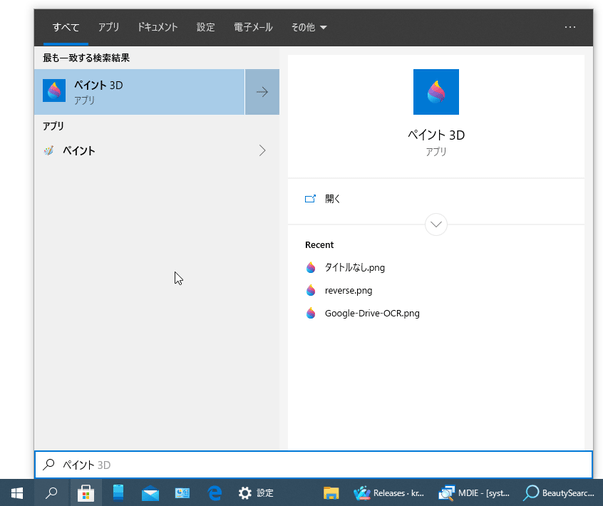
Task: Click the taskbar search magnifier button
Action: 52,493
